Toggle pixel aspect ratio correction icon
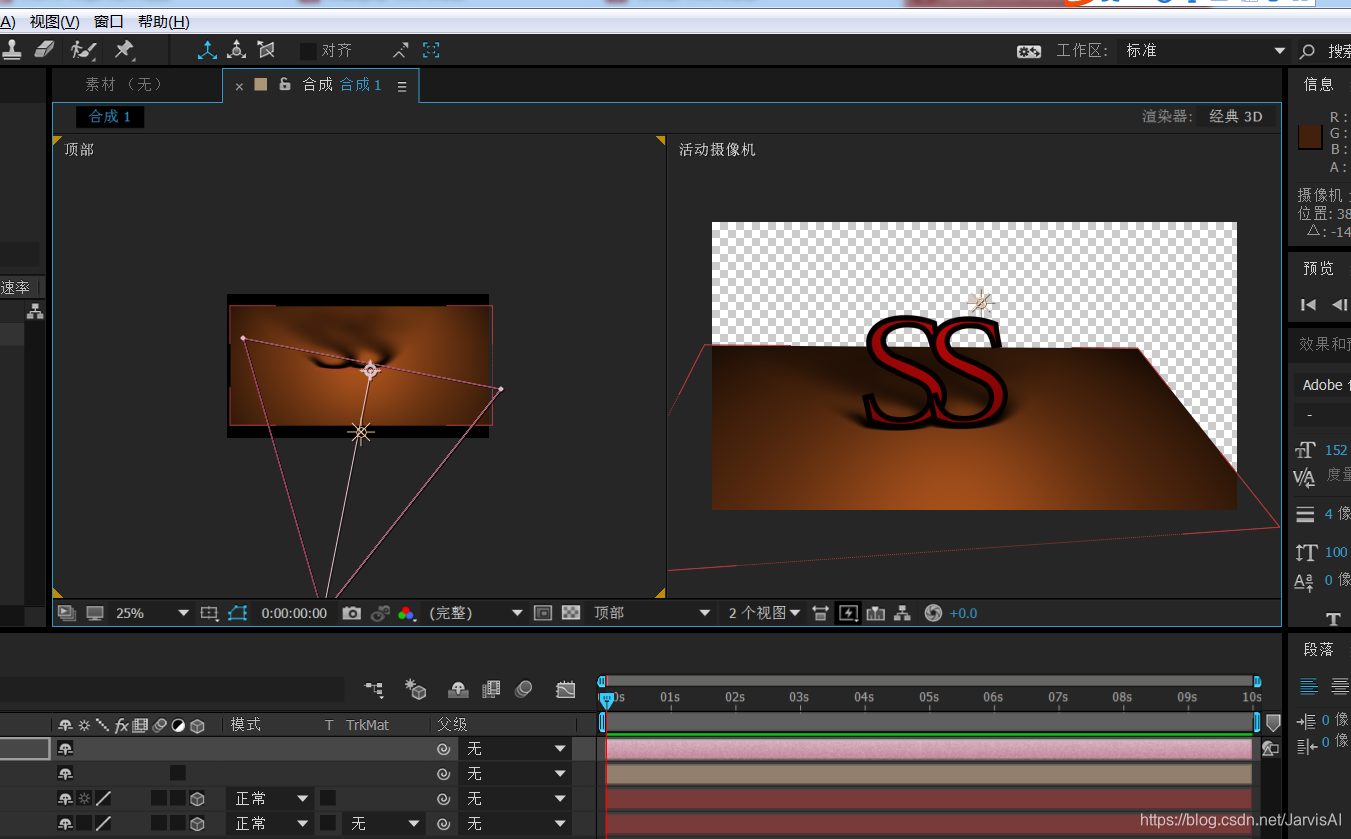This screenshot has height=839, width=1351. pyautogui.click(x=820, y=613)
